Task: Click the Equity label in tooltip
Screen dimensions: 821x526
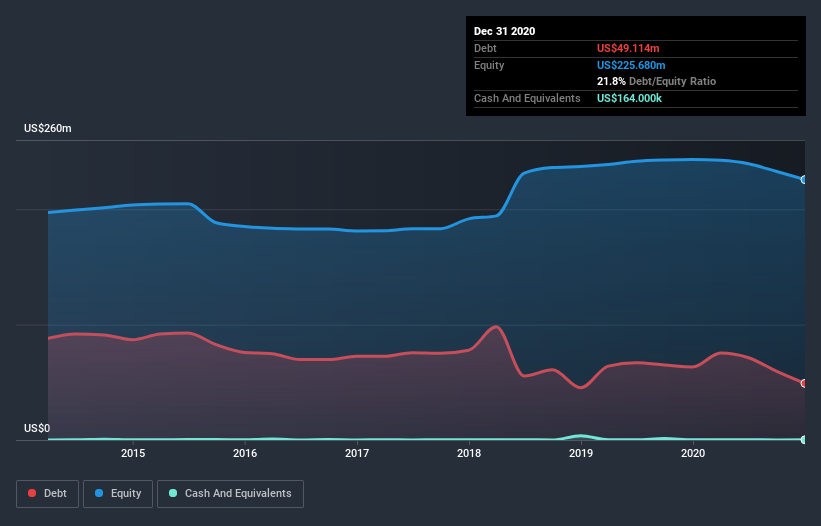Action: [x=489, y=65]
